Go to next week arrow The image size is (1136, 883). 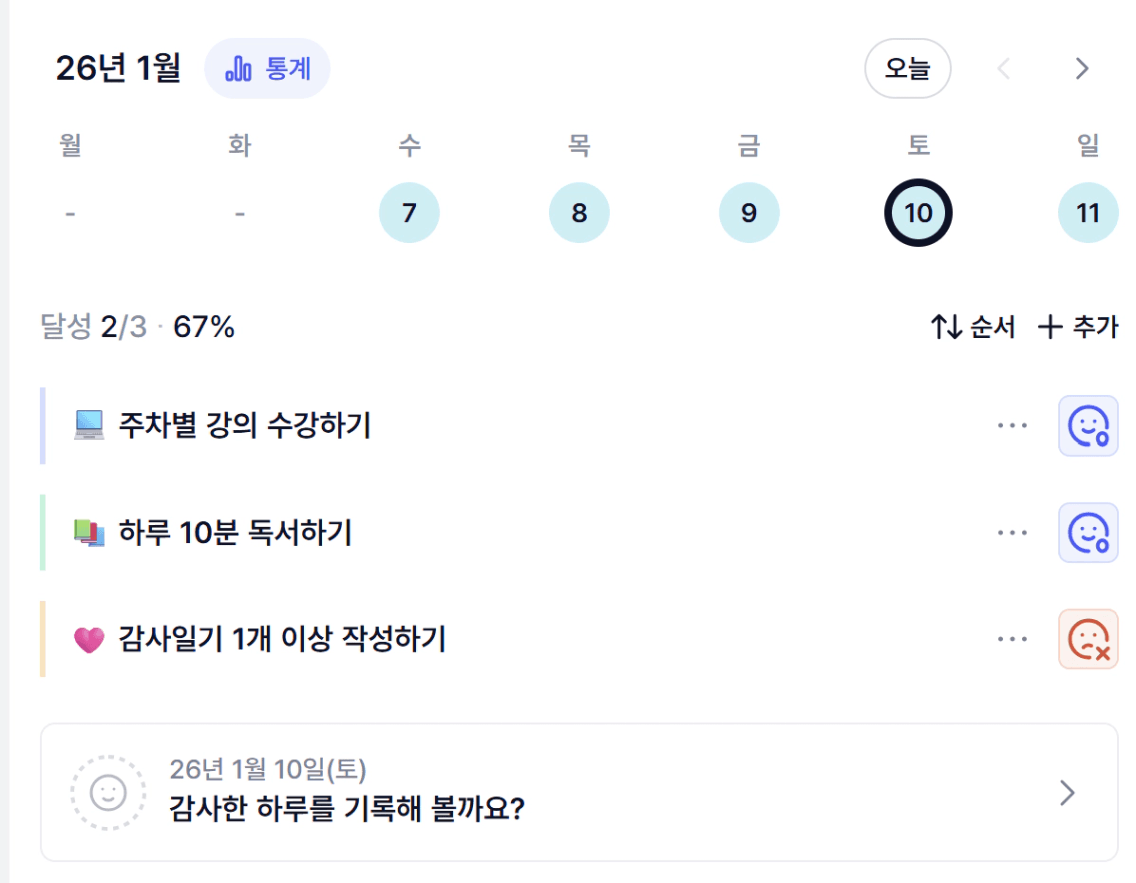click(1081, 69)
